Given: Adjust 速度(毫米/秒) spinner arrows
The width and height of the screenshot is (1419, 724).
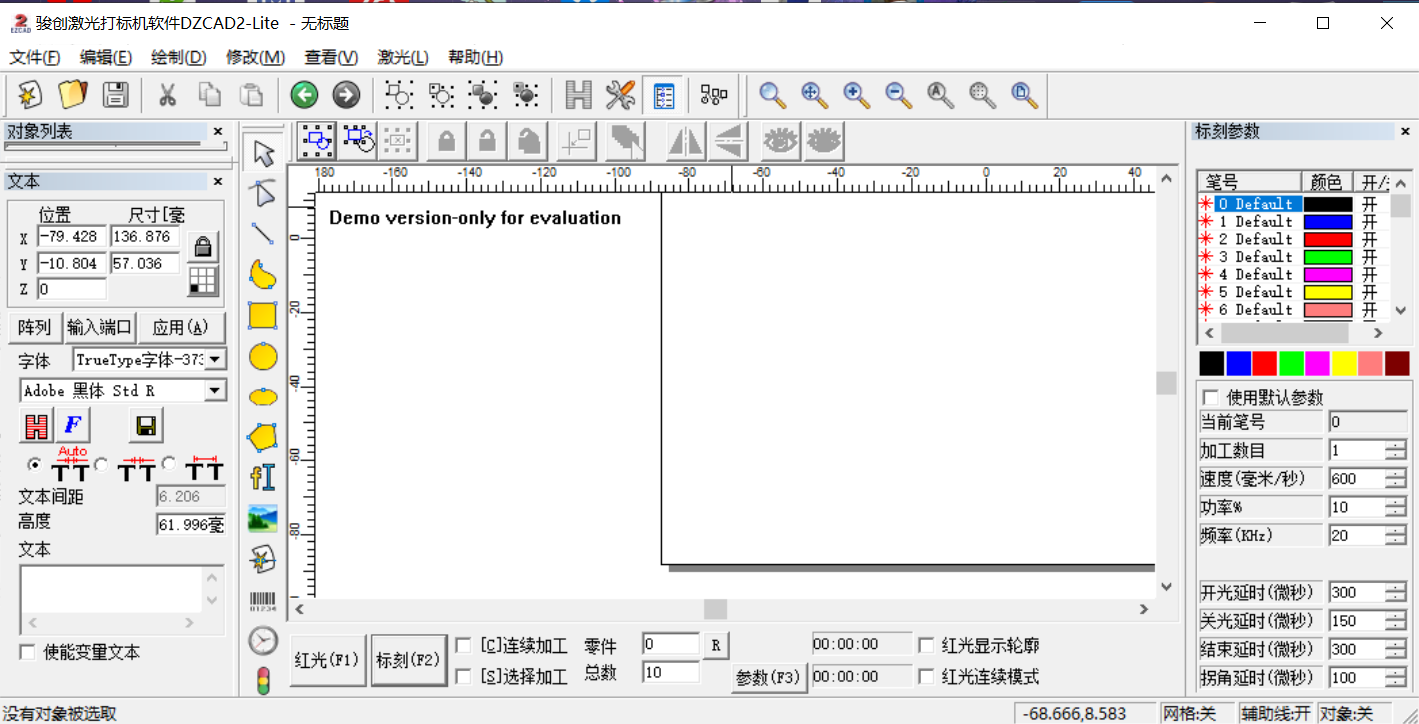Looking at the screenshot, I should click(x=1396, y=479).
